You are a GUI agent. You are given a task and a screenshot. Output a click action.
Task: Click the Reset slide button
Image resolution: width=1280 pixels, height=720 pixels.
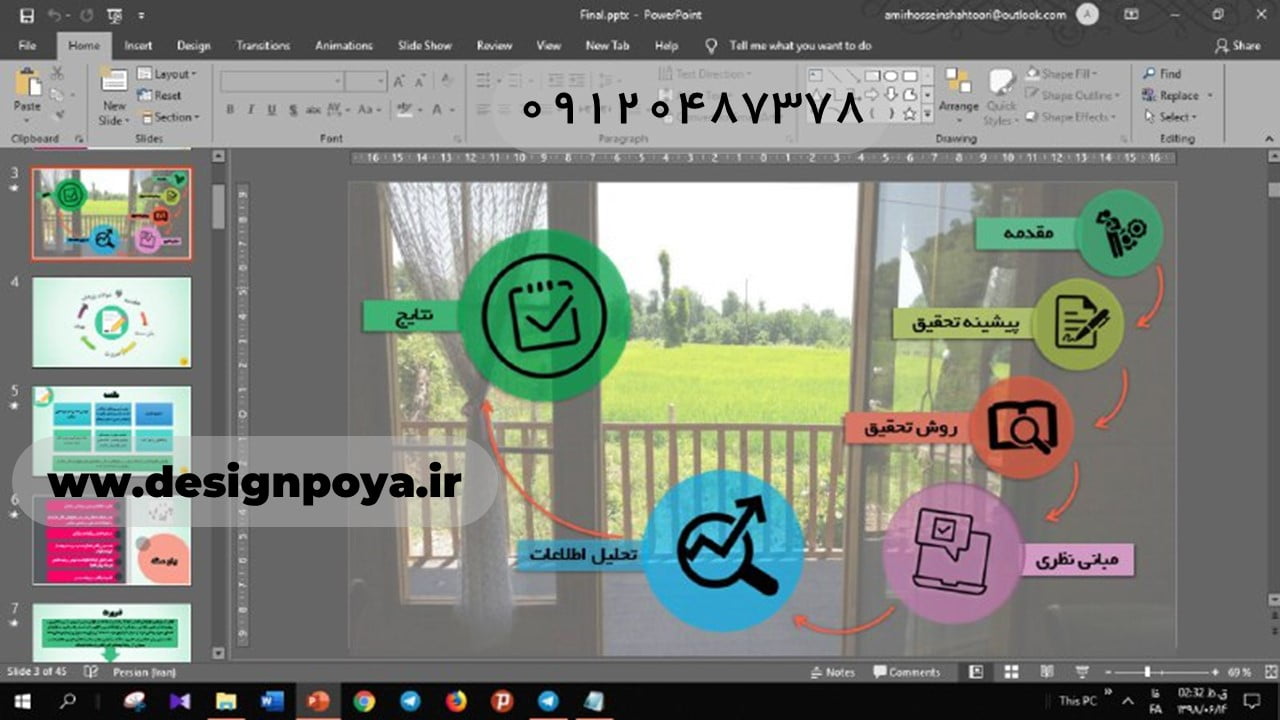(160, 96)
